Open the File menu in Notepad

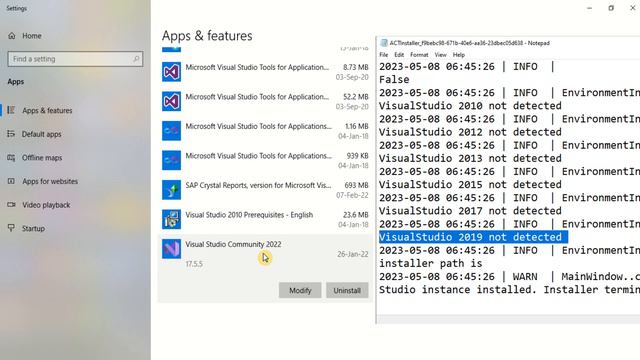coord(384,55)
